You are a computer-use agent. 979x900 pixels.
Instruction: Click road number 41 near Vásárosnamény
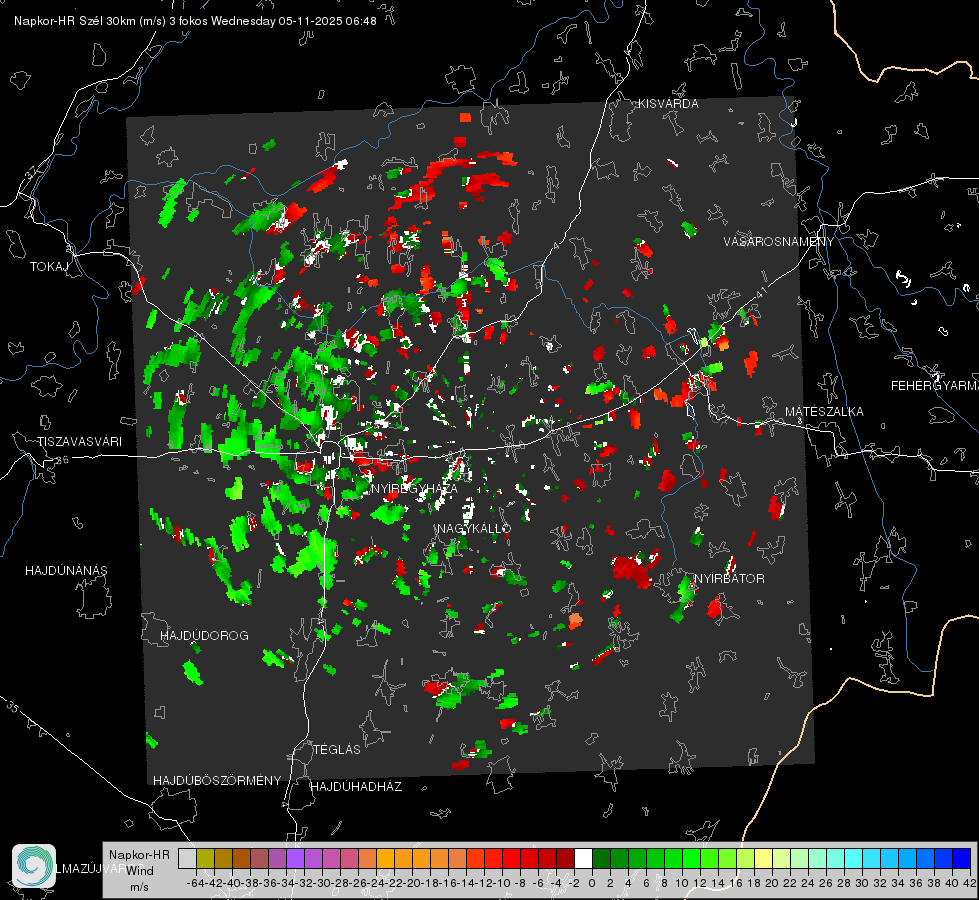[761, 292]
